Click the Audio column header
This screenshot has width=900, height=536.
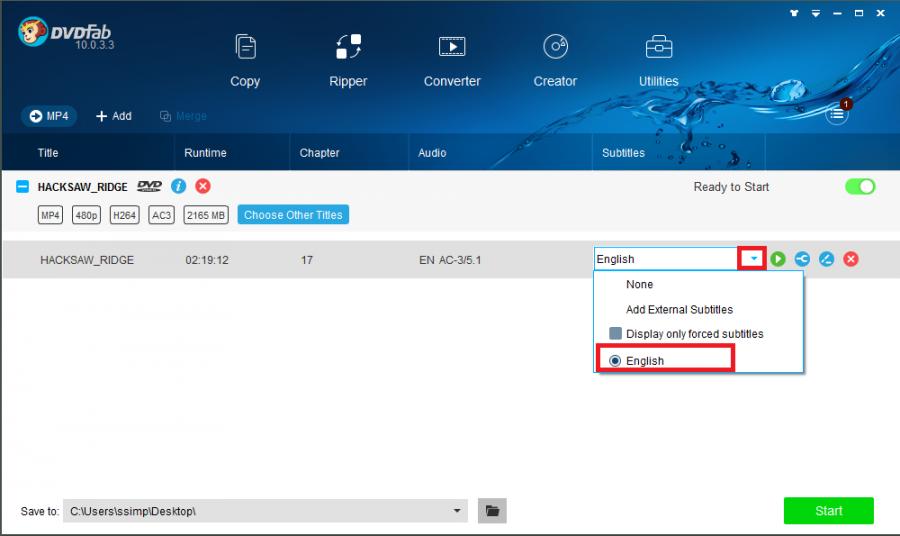432,153
